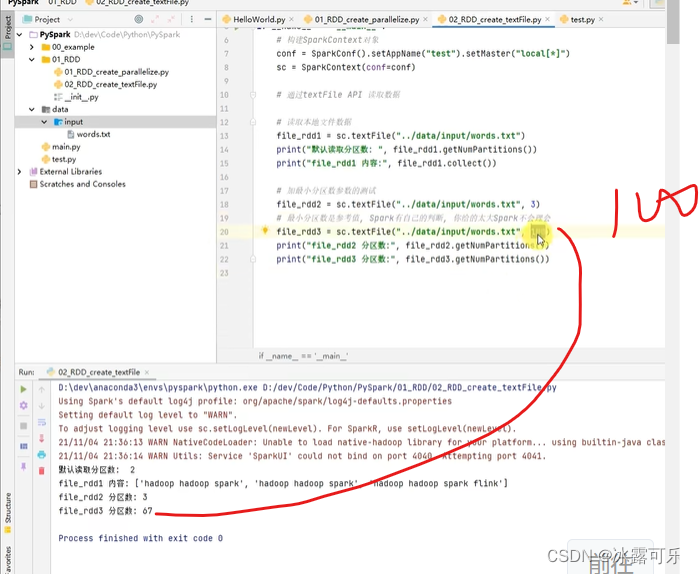Click the fold marker at line 22

[253, 259]
